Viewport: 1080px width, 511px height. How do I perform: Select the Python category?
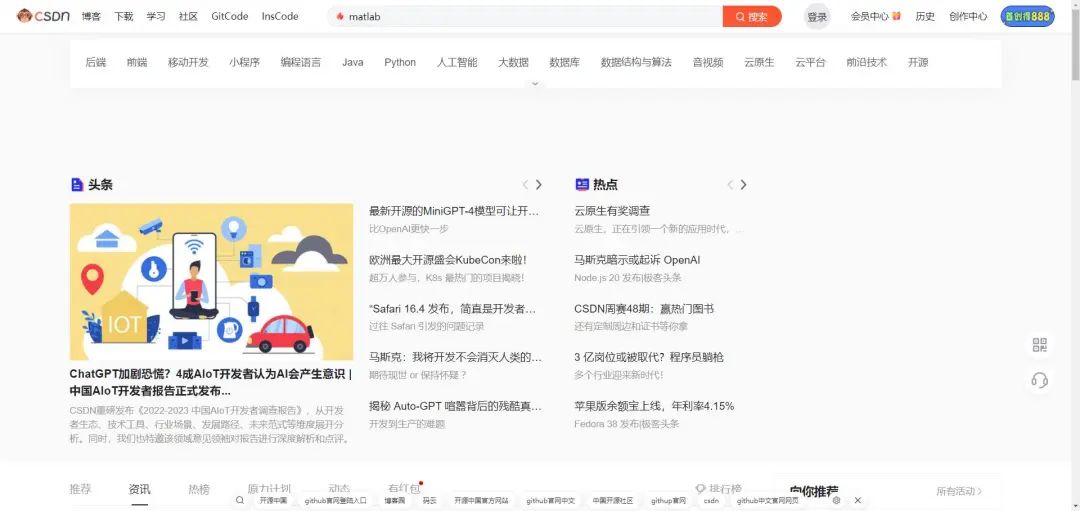(400, 62)
